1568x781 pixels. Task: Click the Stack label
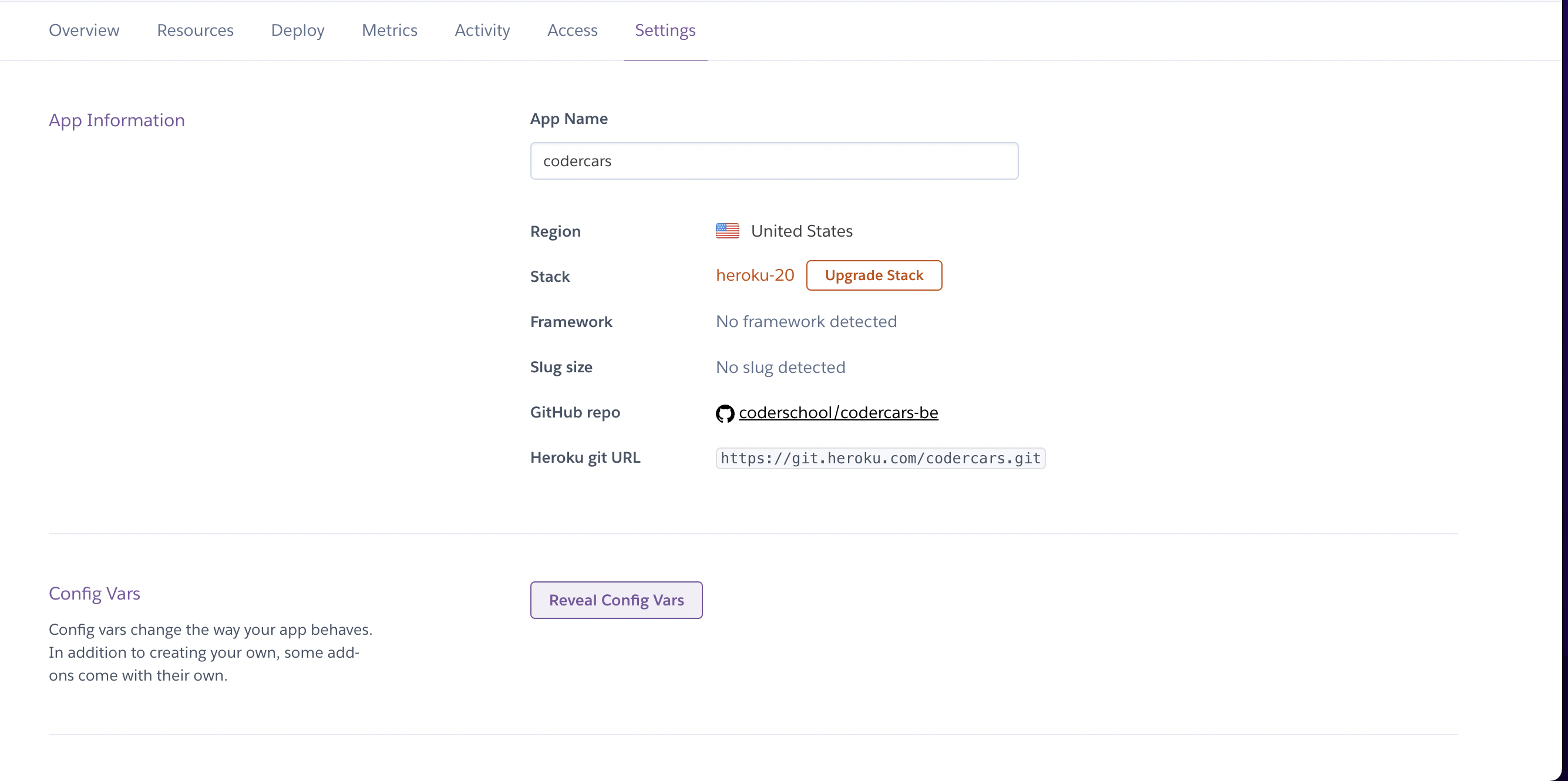pos(550,277)
